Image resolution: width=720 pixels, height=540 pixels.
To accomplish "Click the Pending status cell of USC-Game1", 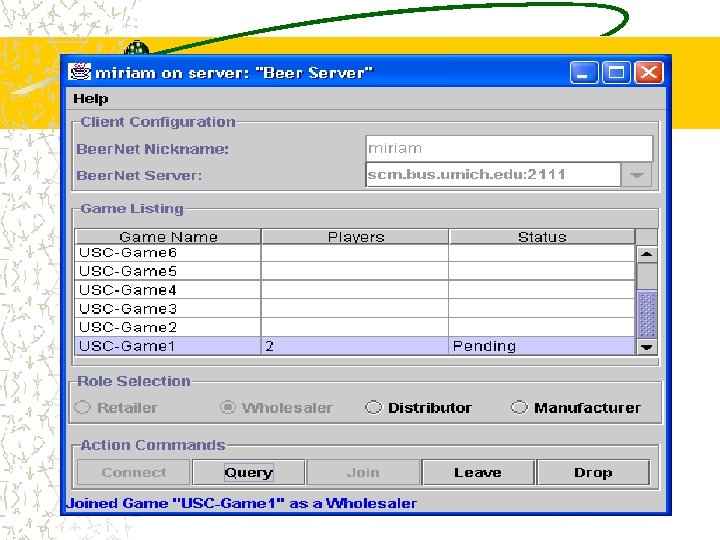I will 541,346.
